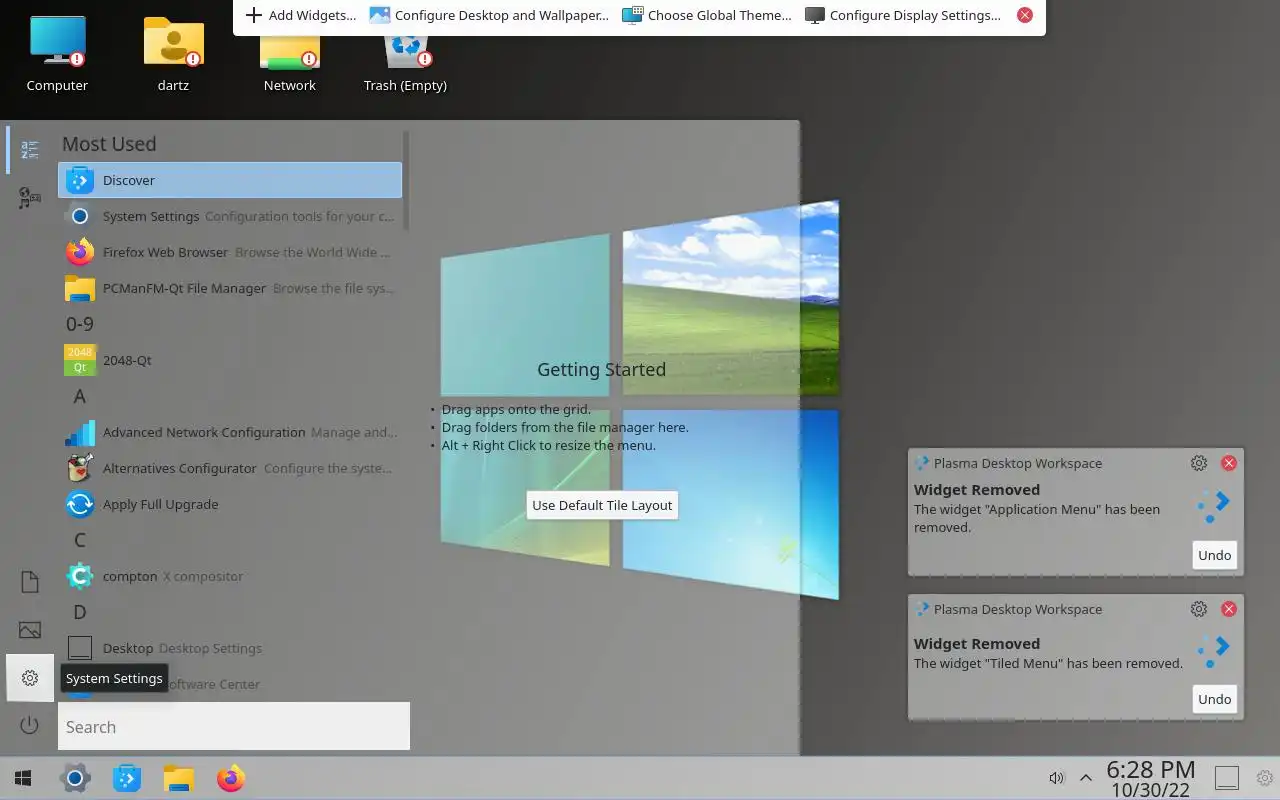Open volume control in system tray
This screenshot has height=800, width=1280.
click(x=1057, y=778)
